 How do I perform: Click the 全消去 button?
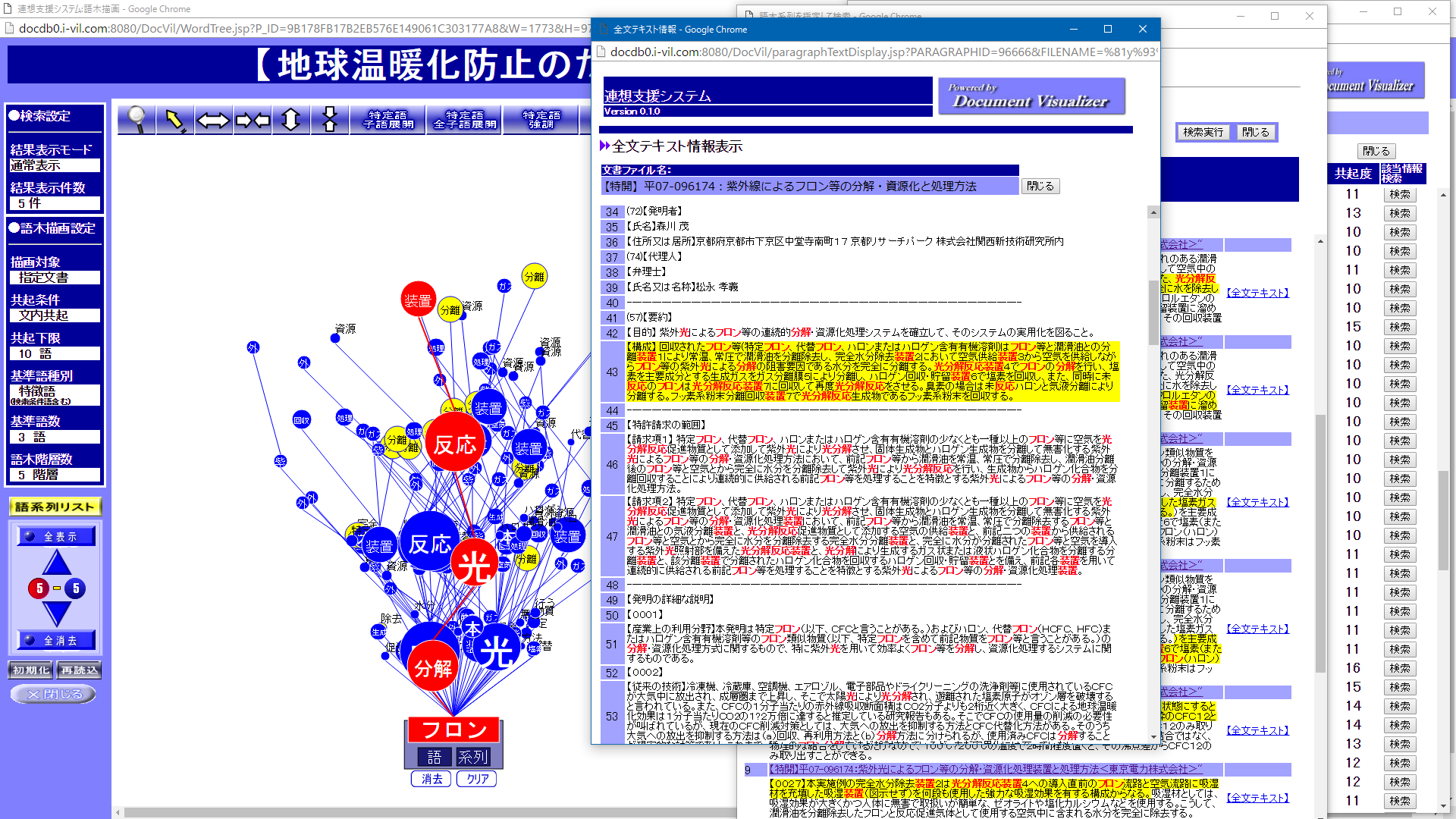[57, 640]
